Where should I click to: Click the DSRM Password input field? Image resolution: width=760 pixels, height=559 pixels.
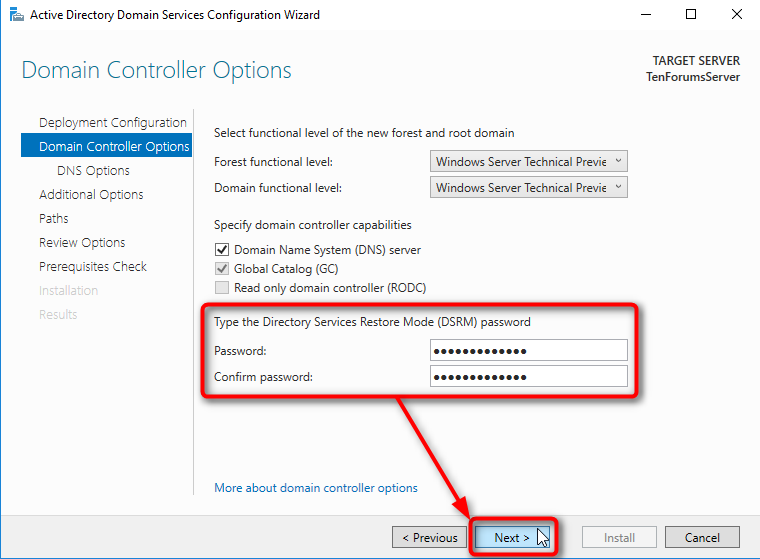click(528, 350)
